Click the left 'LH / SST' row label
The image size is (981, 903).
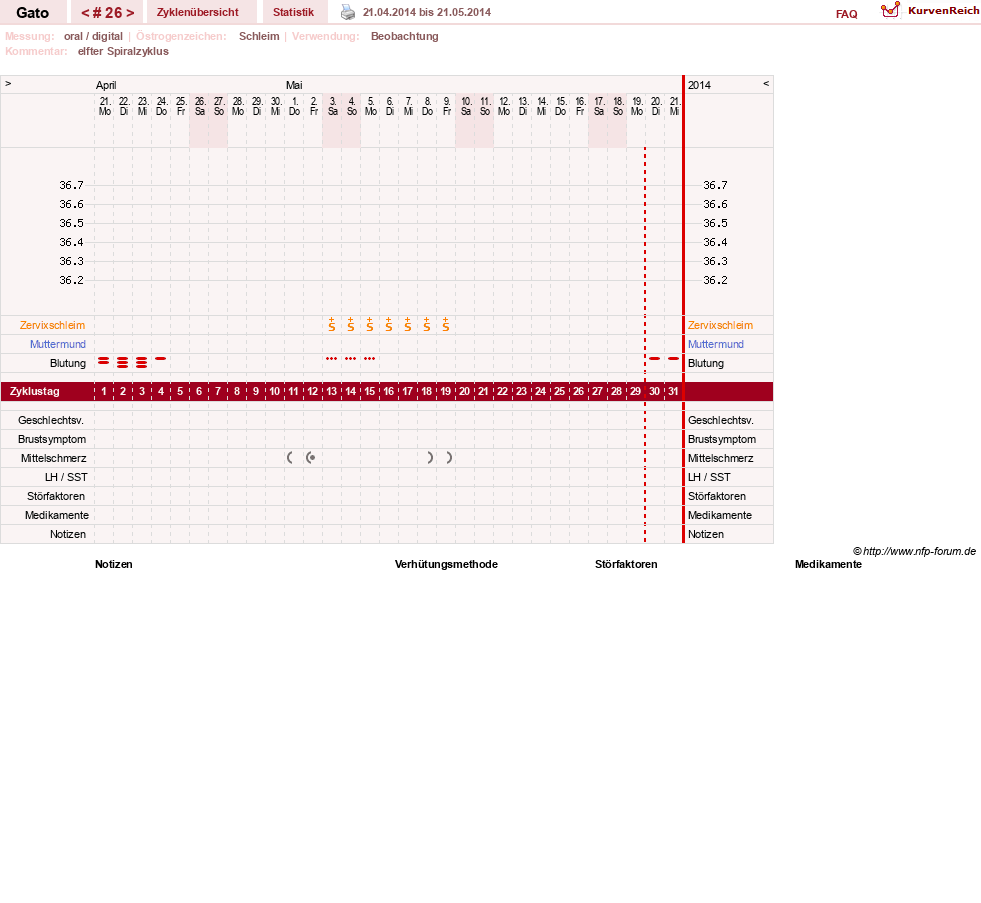click(x=66, y=477)
